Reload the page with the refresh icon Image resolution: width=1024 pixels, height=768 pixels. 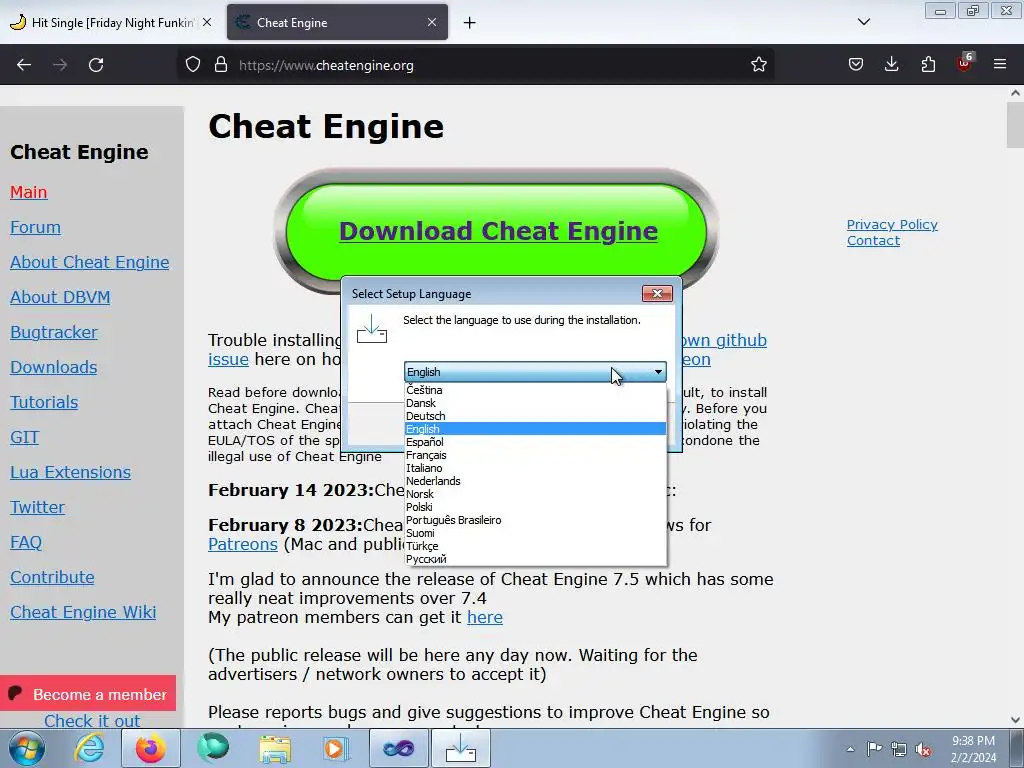coord(96,65)
